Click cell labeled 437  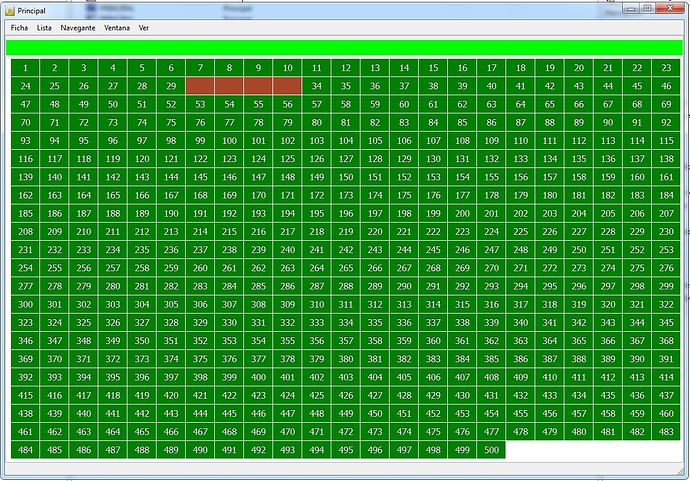pos(666,395)
